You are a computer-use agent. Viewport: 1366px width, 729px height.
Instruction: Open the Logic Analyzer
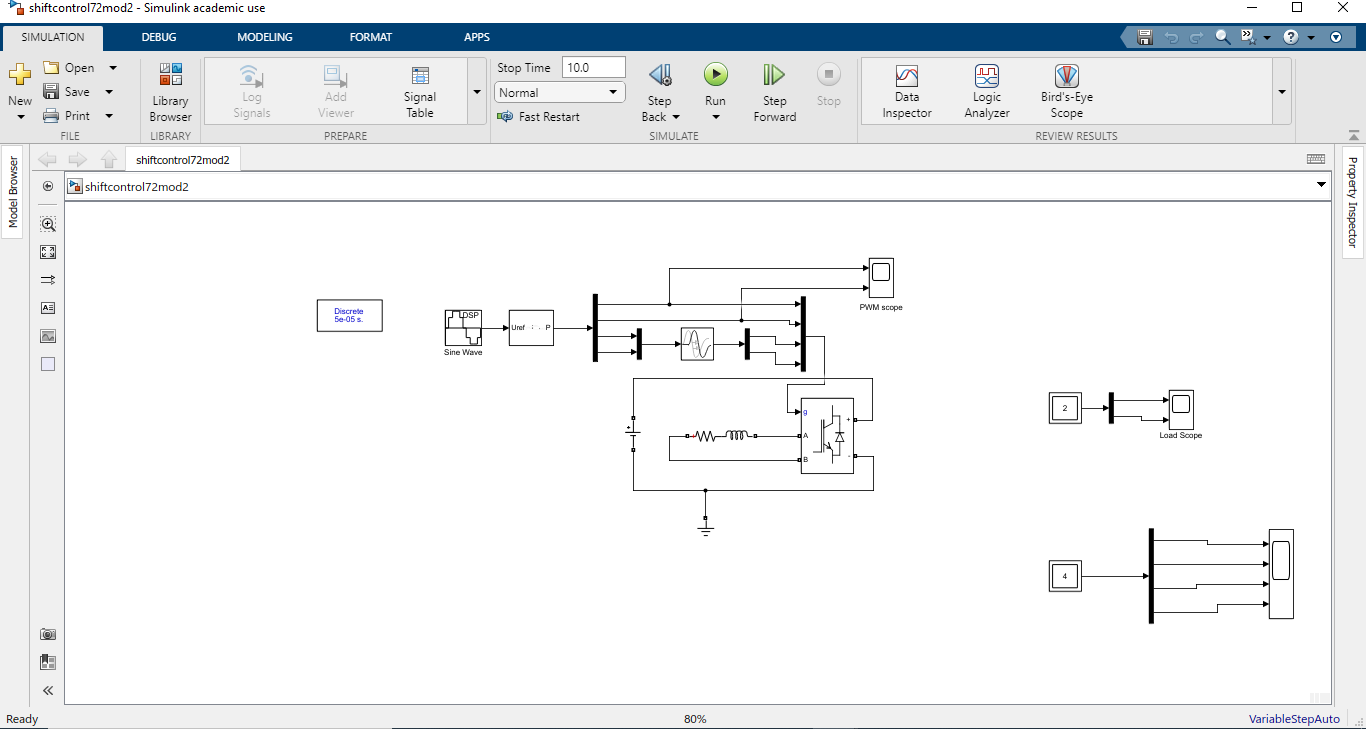tap(987, 92)
